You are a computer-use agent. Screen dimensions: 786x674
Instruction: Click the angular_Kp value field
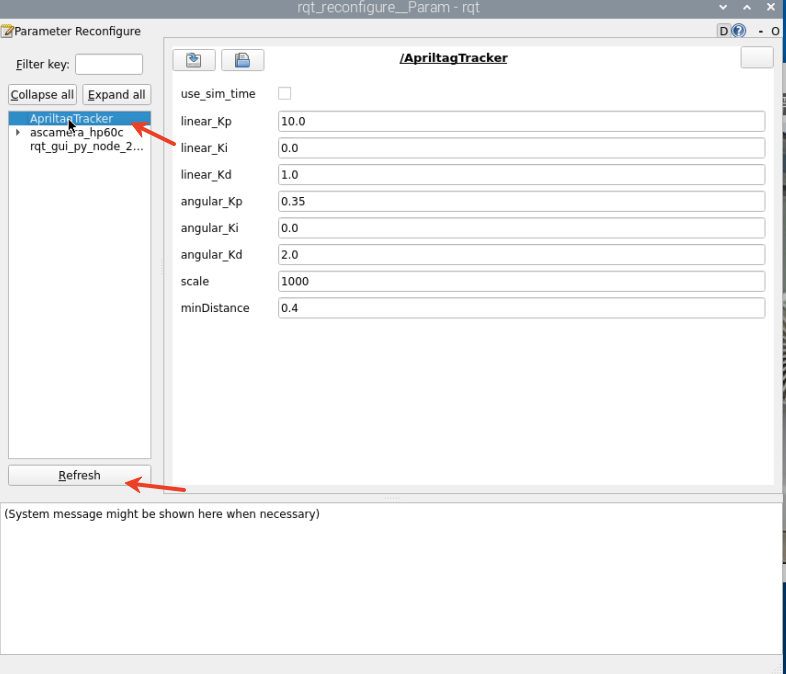coord(521,201)
